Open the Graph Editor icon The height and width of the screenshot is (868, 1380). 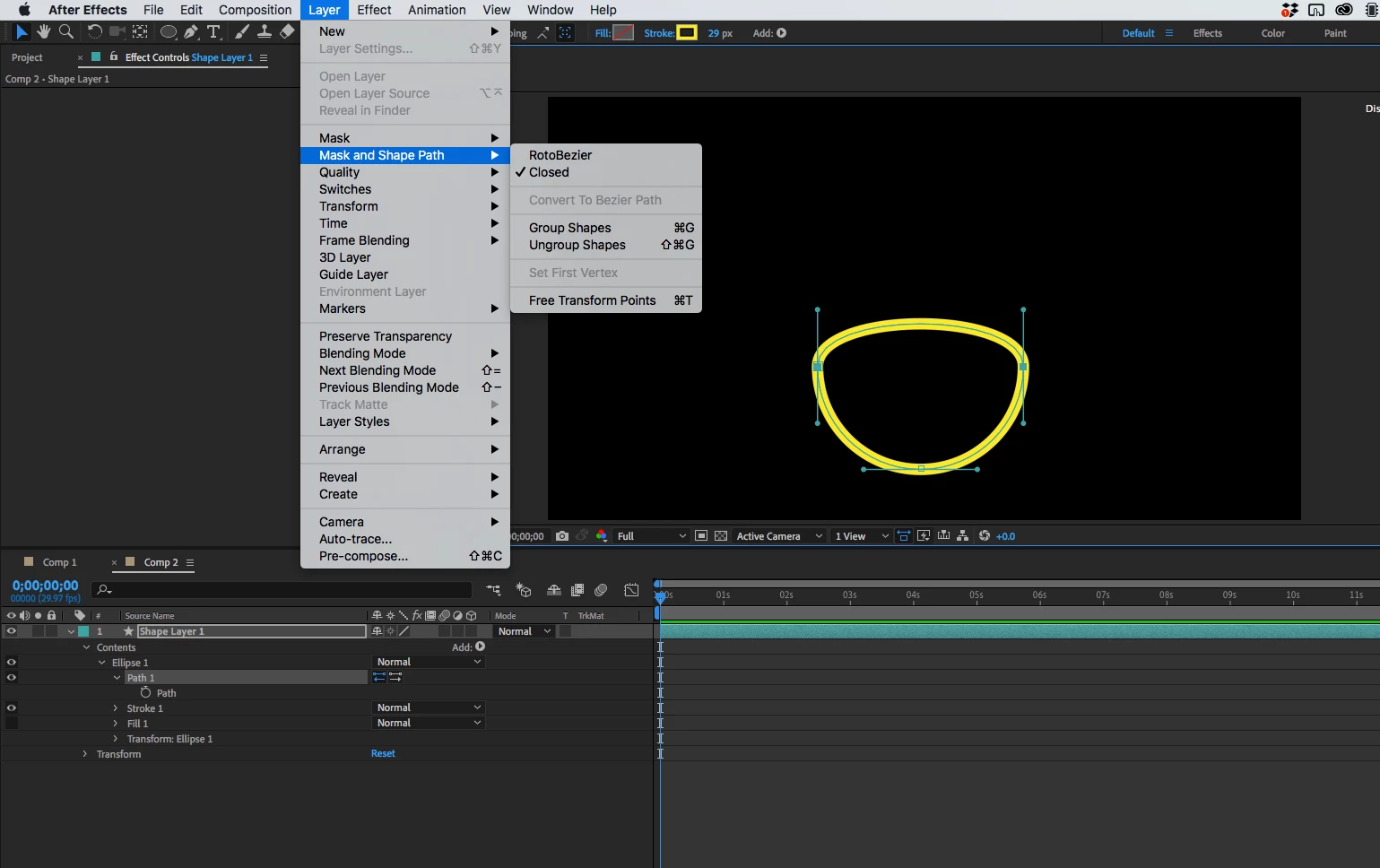[631, 590]
